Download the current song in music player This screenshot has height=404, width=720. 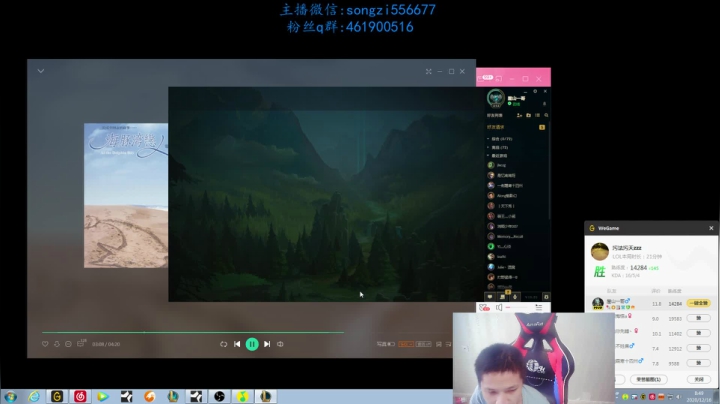click(57, 344)
